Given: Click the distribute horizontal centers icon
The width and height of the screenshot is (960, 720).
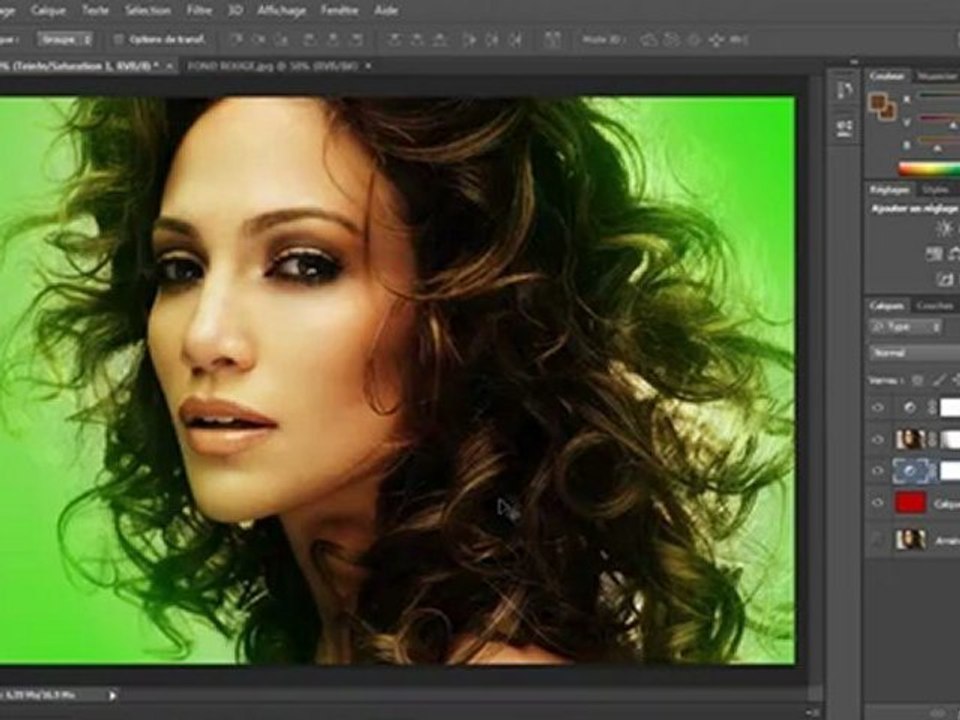Looking at the screenshot, I should coord(492,40).
